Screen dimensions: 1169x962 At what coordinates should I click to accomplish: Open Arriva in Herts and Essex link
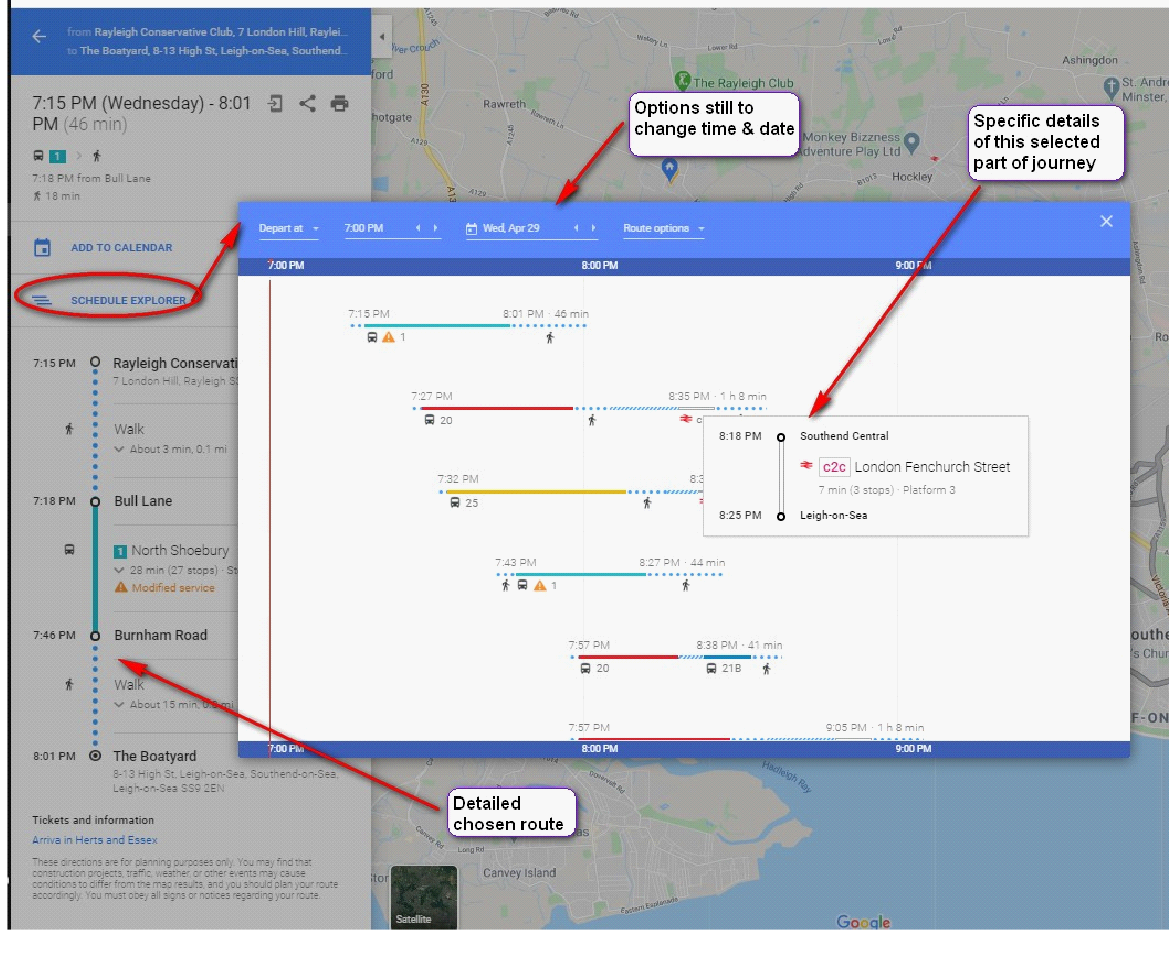coord(94,840)
